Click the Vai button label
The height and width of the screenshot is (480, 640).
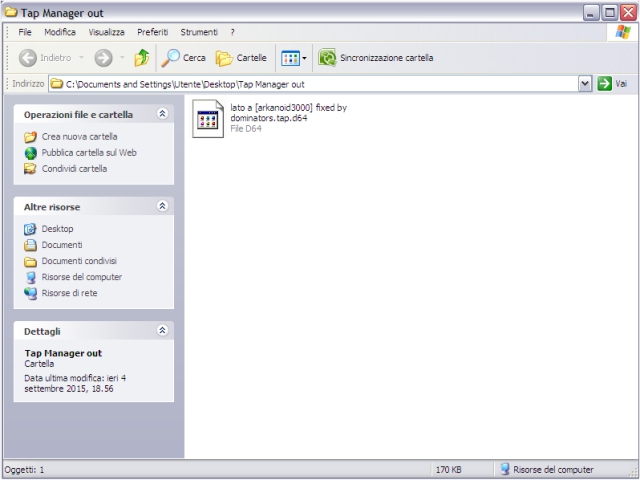[x=621, y=84]
